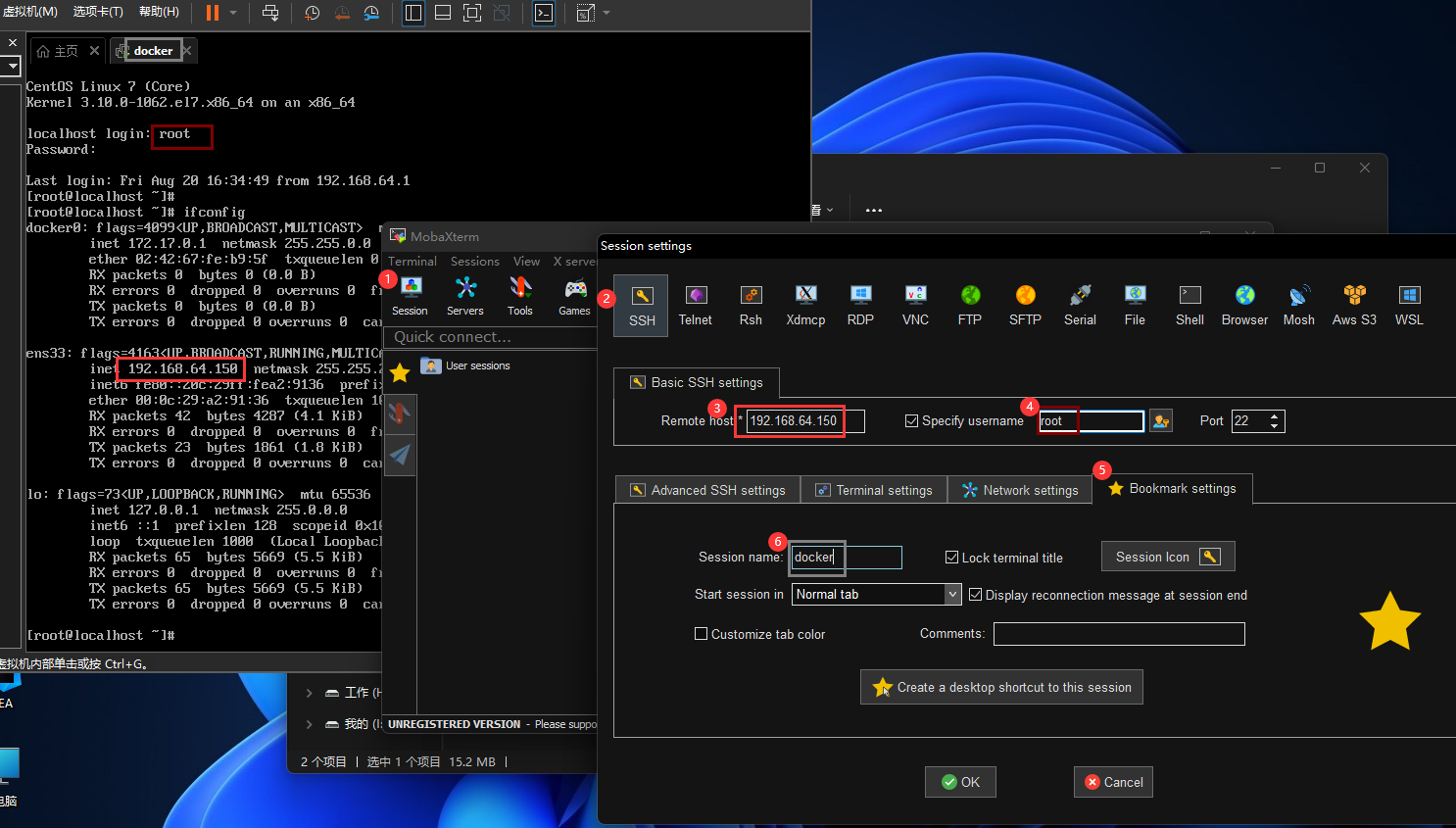1456x828 pixels.
Task: Toggle Display reconnection message checkbox
Action: pos(975,595)
